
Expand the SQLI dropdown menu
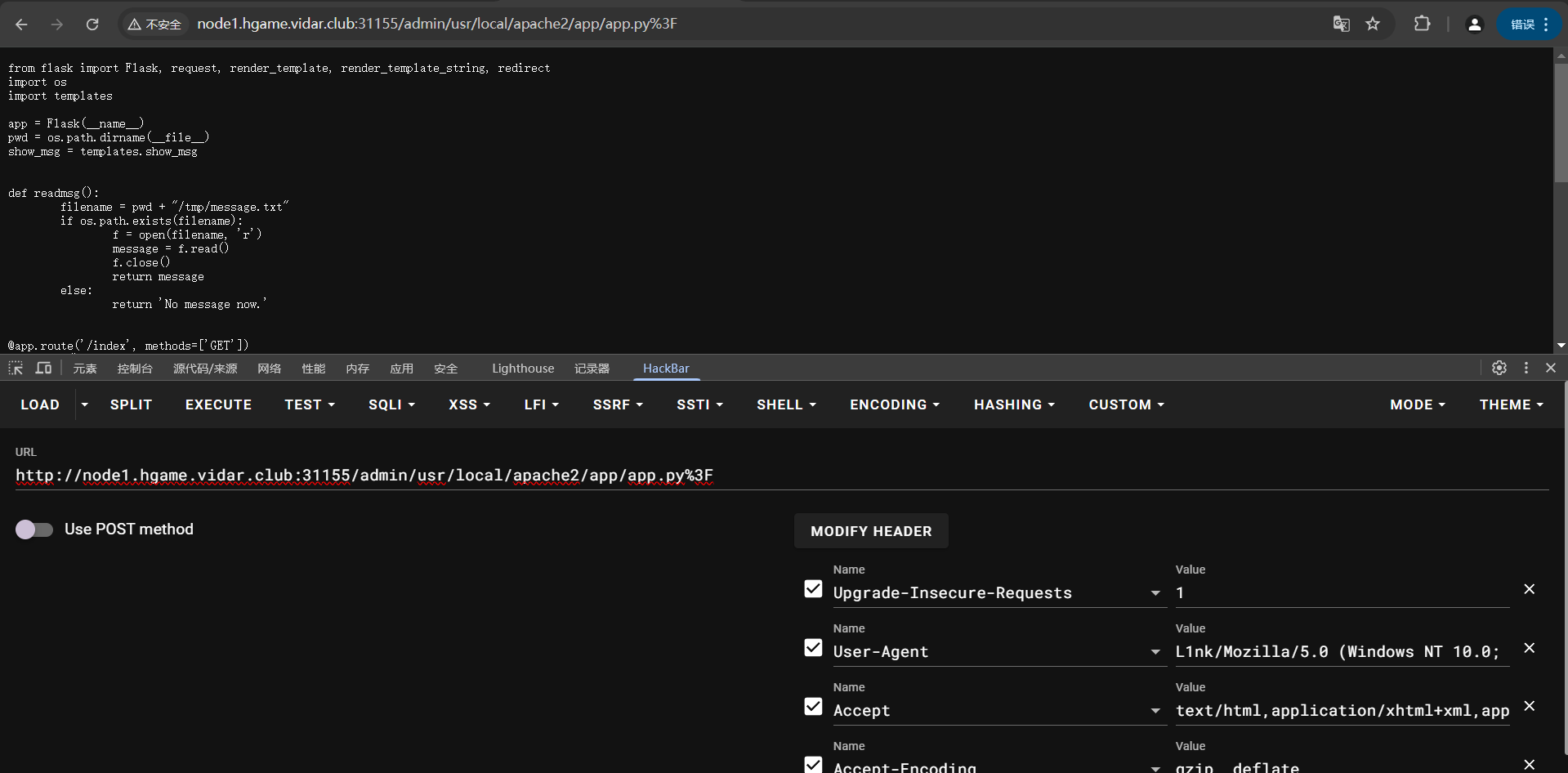point(391,405)
